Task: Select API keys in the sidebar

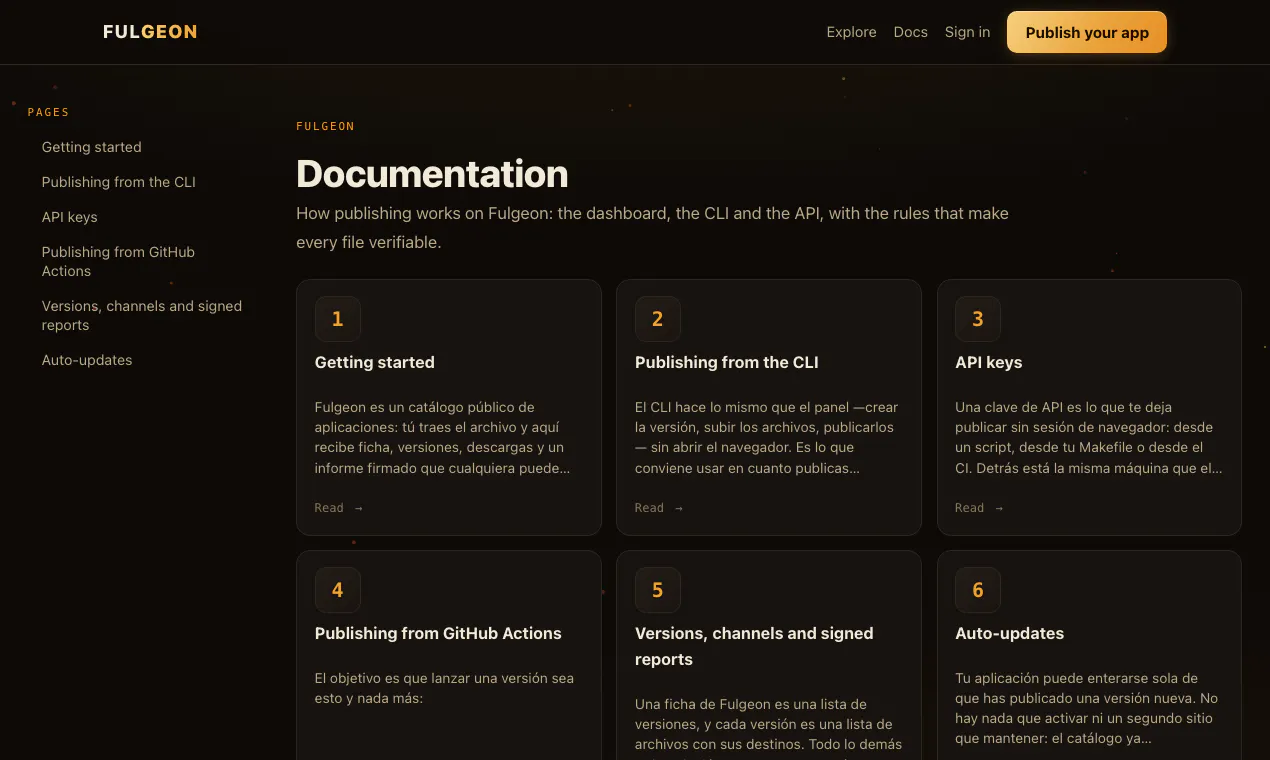Action: point(69,217)
